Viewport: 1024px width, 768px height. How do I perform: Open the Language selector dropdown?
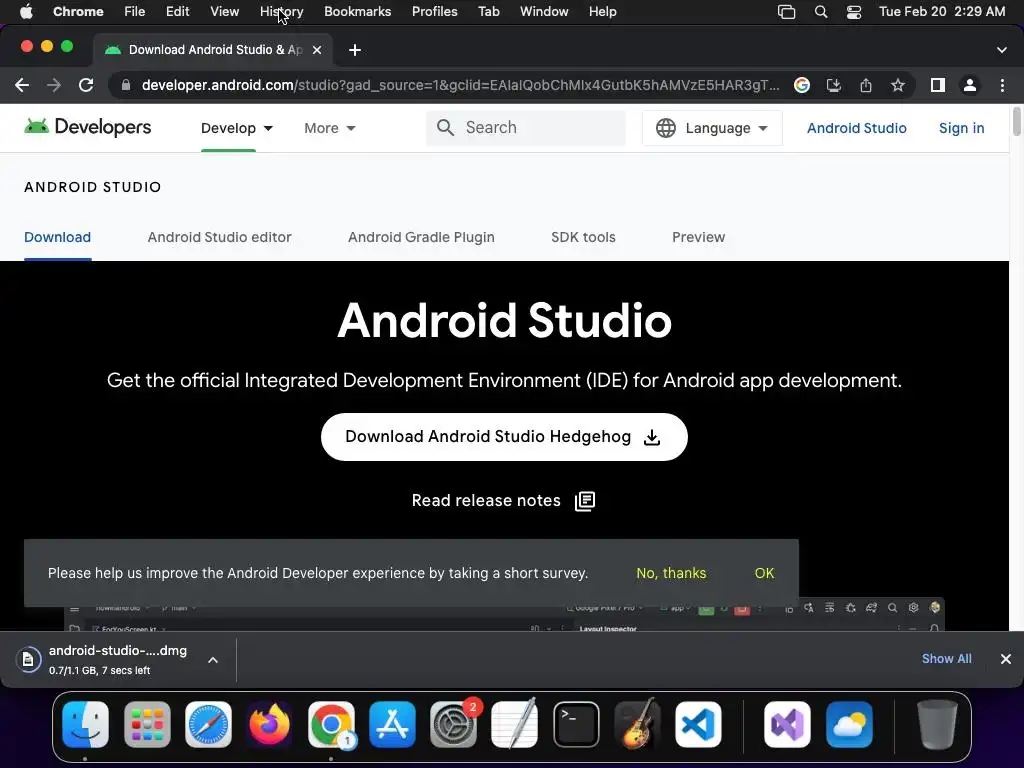712,128
